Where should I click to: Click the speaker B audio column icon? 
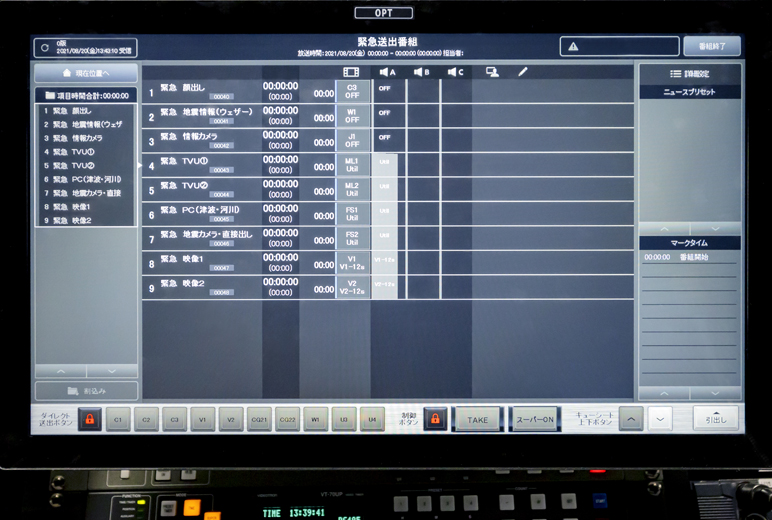(x=421, y=72)
